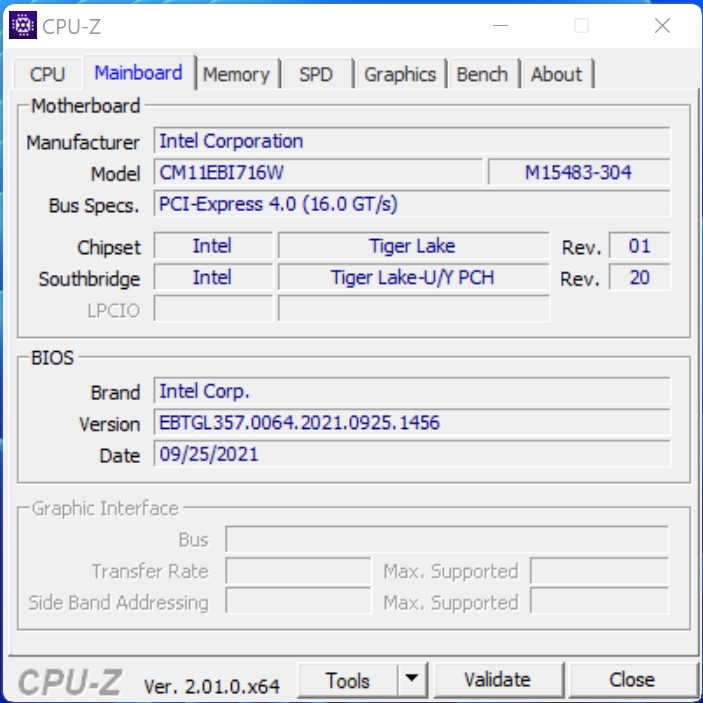Click Bus Specs value PCI-Express 4.0
The width and height of the screenshot is (703, 703).
pyautogui.click(x=412, y=204)
